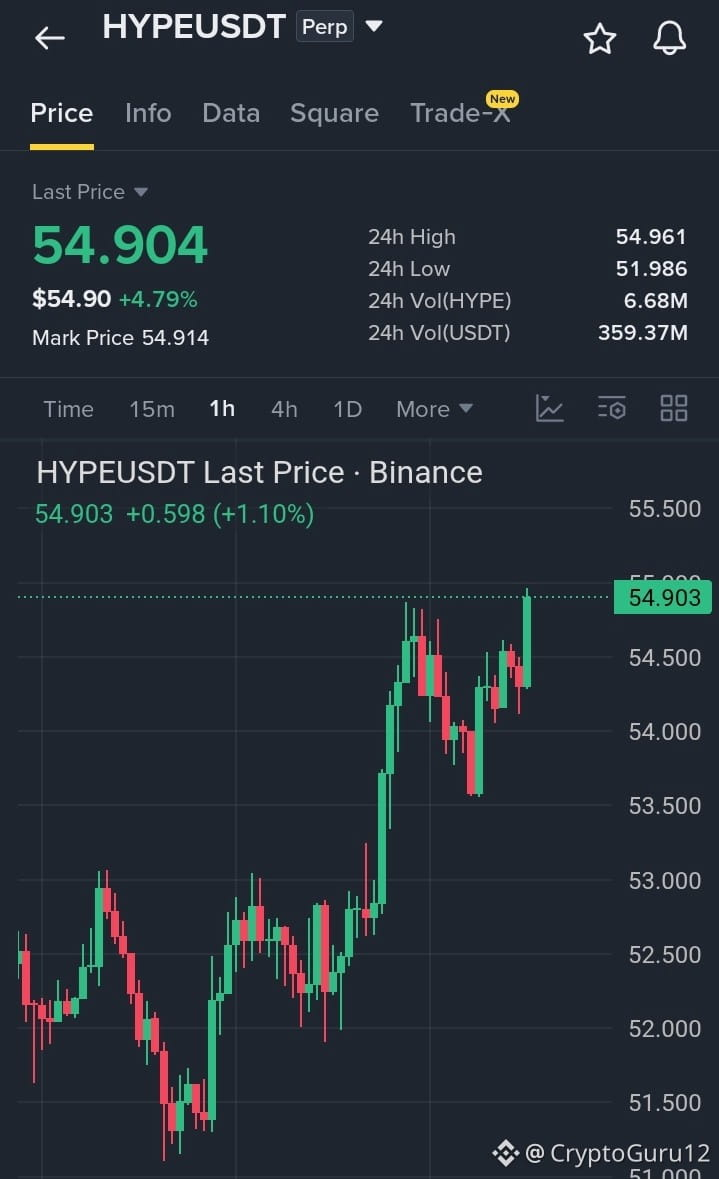Image resolution: width=719 pixels, height=1179 pixels.
Task: Tap the 24h Vol(HYPE) value 6.68M
Action: coord(655,301)
